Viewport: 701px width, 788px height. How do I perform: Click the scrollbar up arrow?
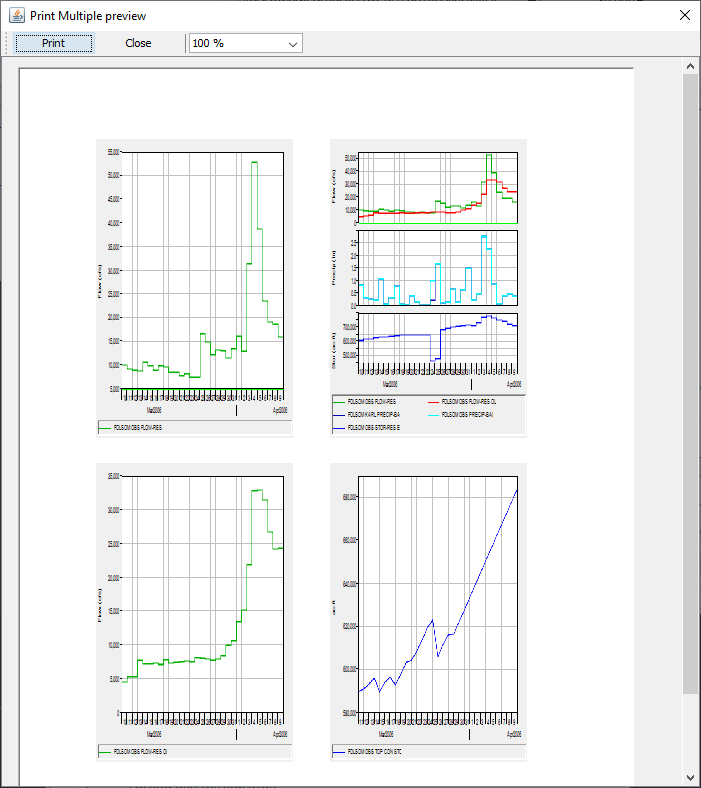pyautogui.click(x=690, y=66)
